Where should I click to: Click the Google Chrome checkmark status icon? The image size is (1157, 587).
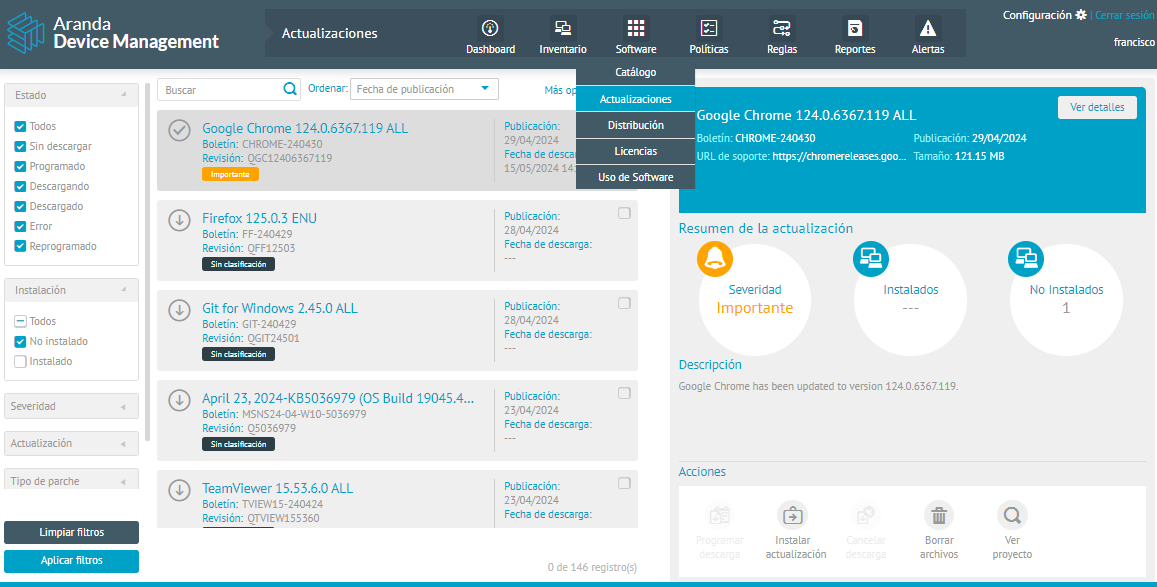click(x=179, y=130)
